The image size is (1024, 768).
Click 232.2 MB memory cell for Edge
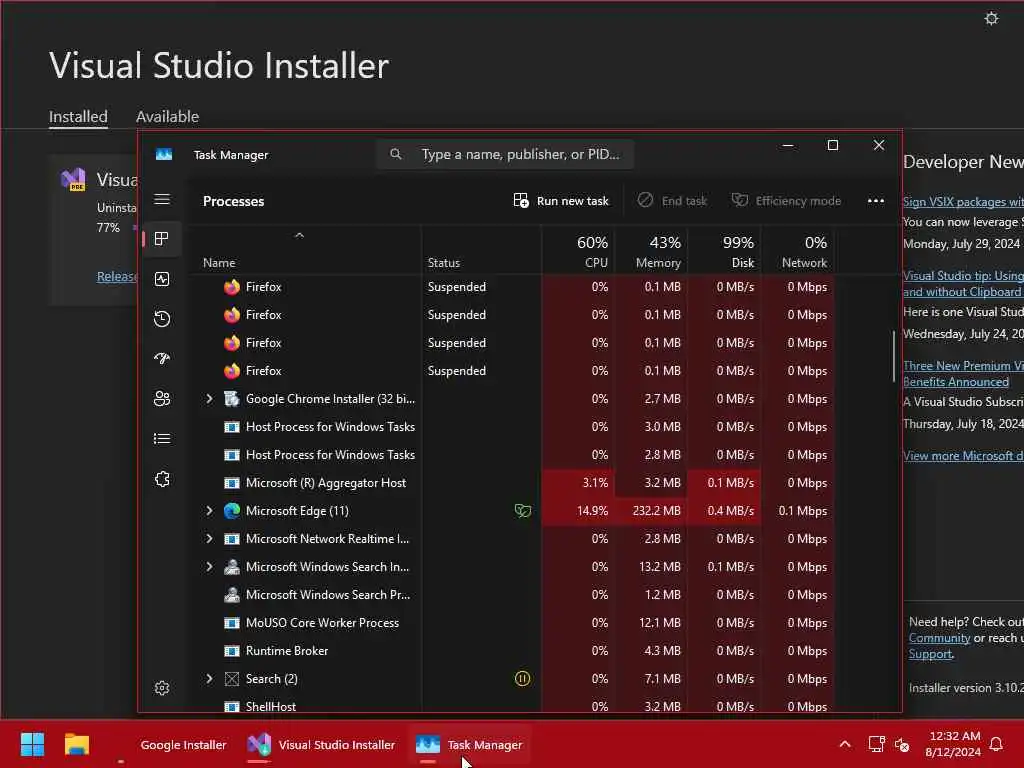coord(651,511)
